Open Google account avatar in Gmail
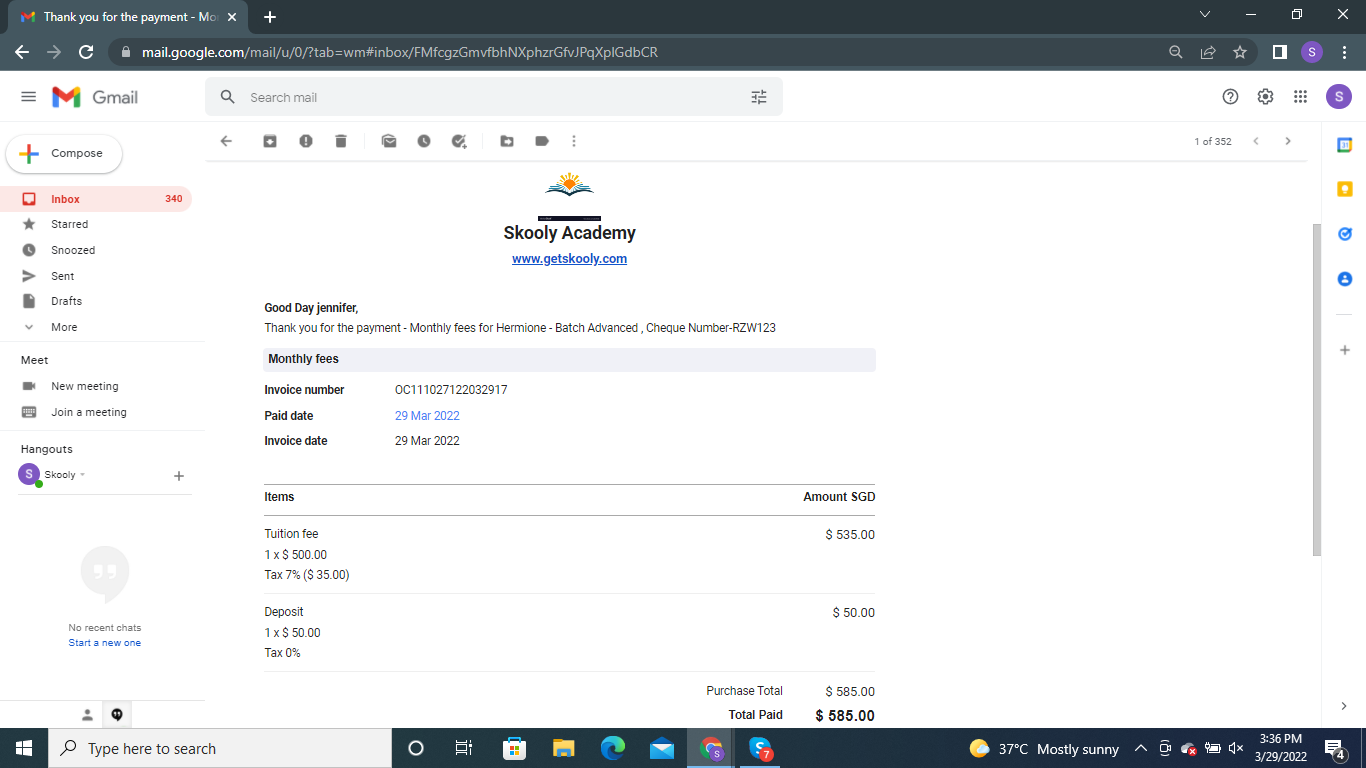Screen dimensions: 1366x768 click(x=1339, y=97)
